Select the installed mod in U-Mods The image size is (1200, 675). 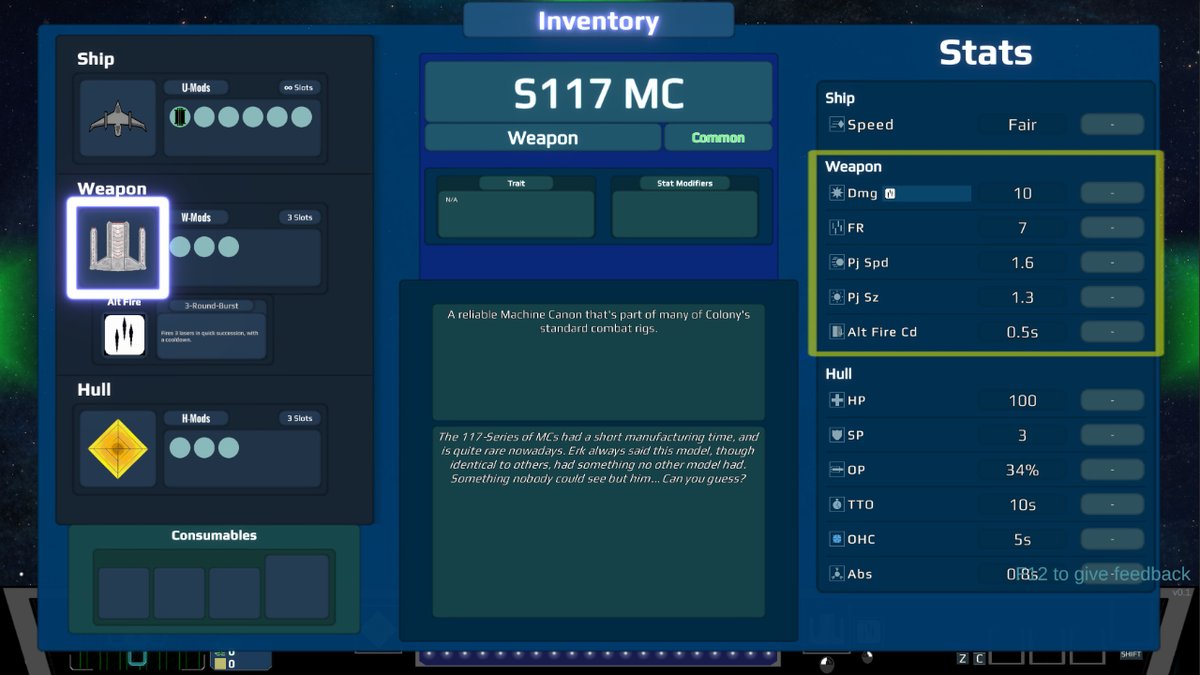click(180, 117)
